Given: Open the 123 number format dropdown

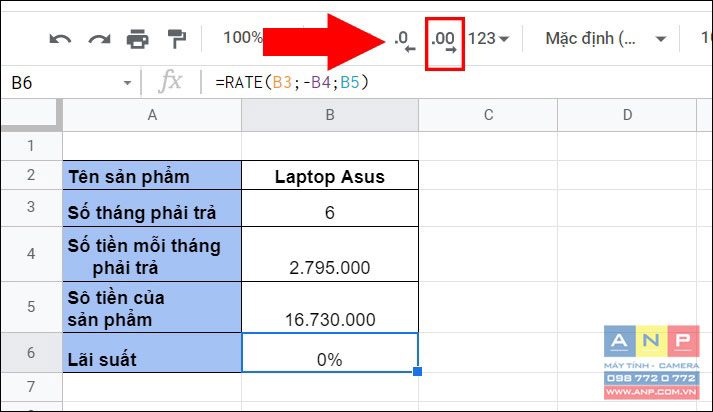Looking at the screenshot, I should [488, 39].
